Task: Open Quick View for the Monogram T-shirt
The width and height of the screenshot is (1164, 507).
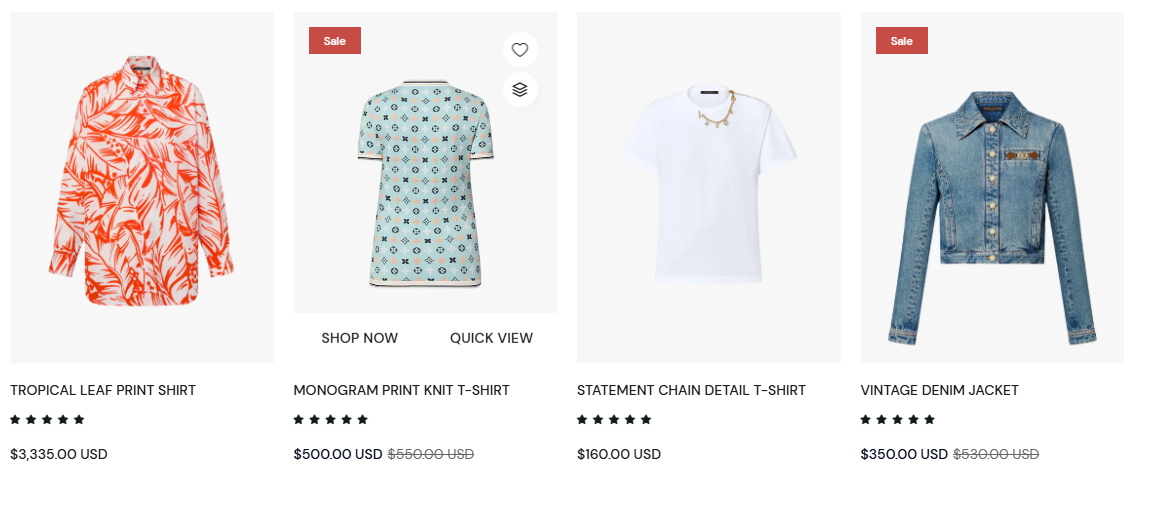Action: [x=491, y=338]
